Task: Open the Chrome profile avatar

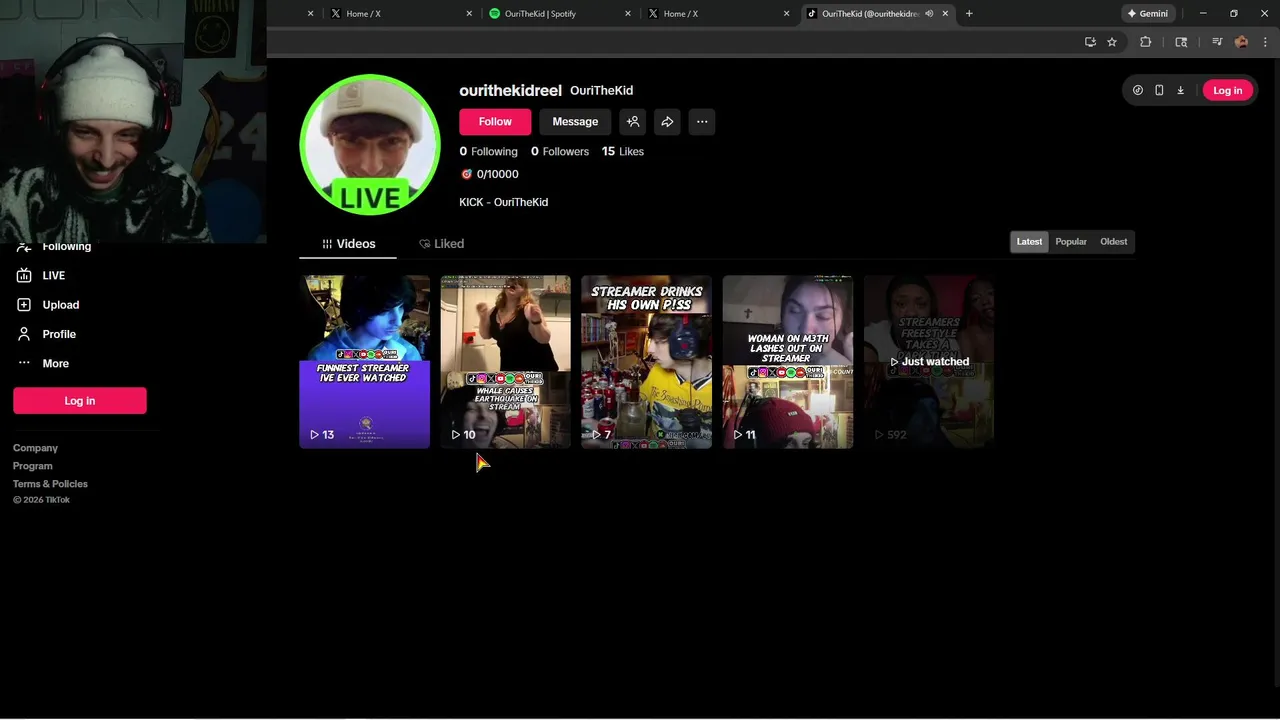Action: click(1241, 42)
